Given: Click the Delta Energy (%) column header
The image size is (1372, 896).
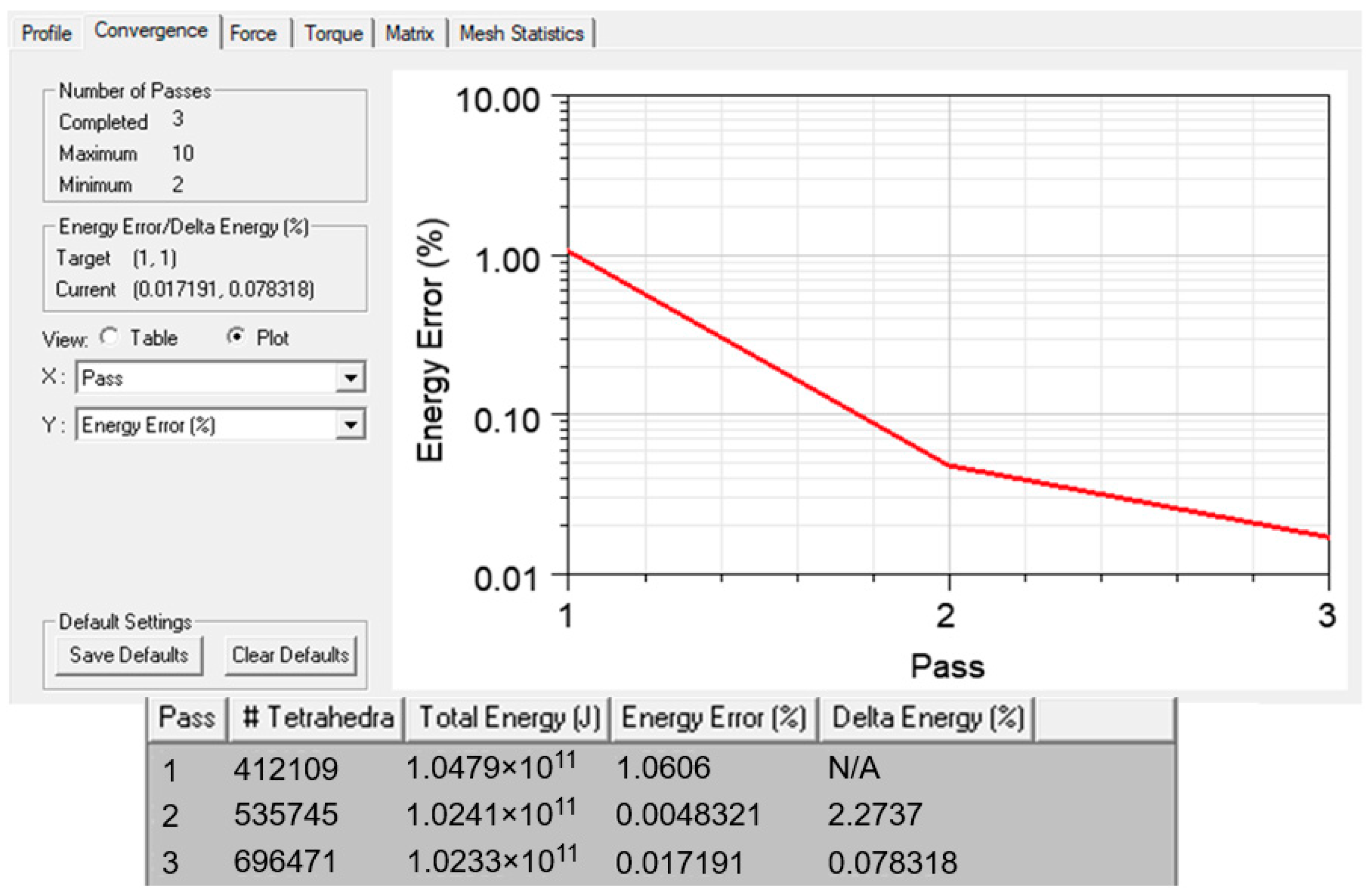Looking at the screenshot, I should point(927,718).
